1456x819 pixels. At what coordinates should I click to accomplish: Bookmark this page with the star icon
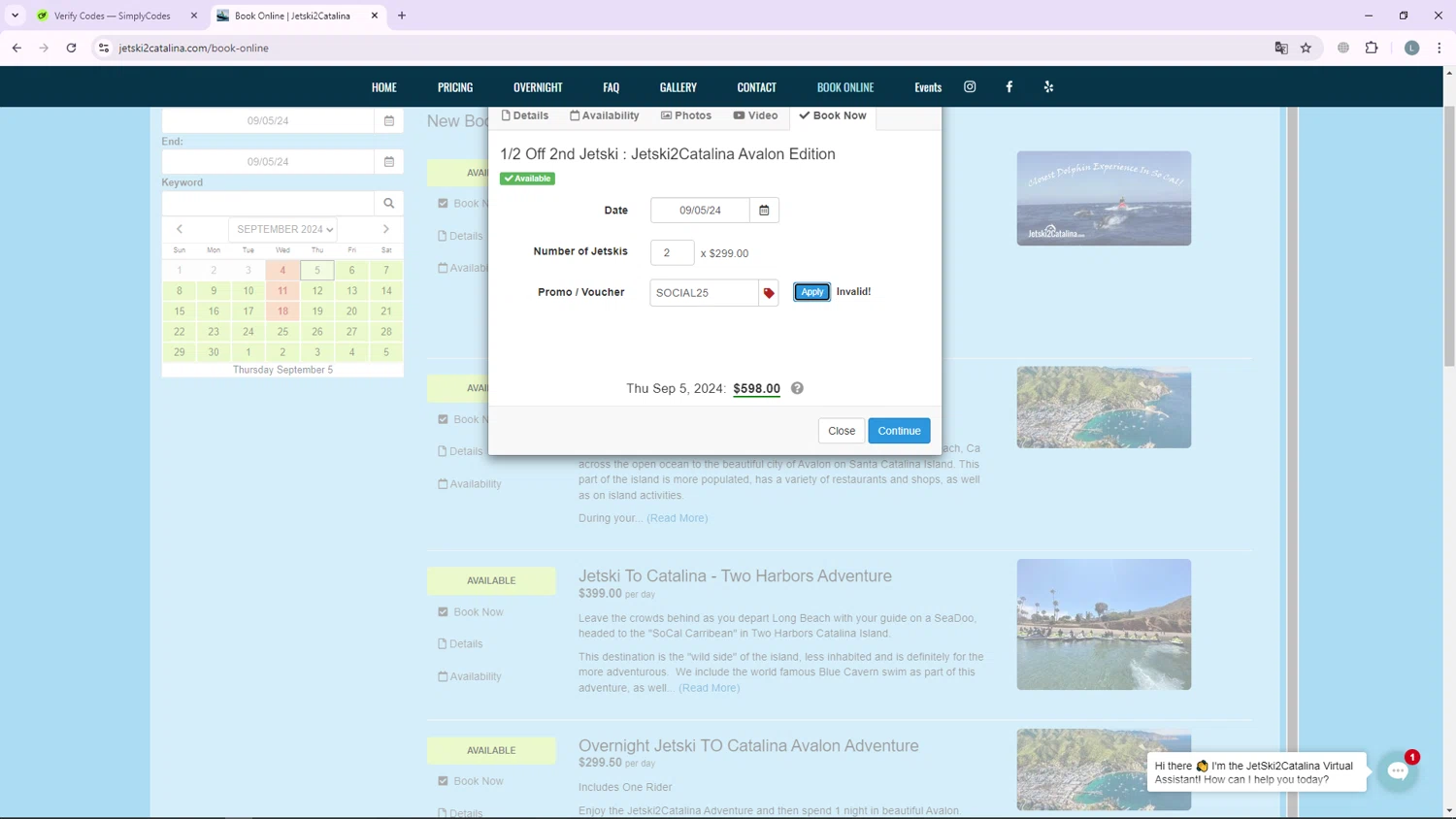click(x=1307, y=48)
